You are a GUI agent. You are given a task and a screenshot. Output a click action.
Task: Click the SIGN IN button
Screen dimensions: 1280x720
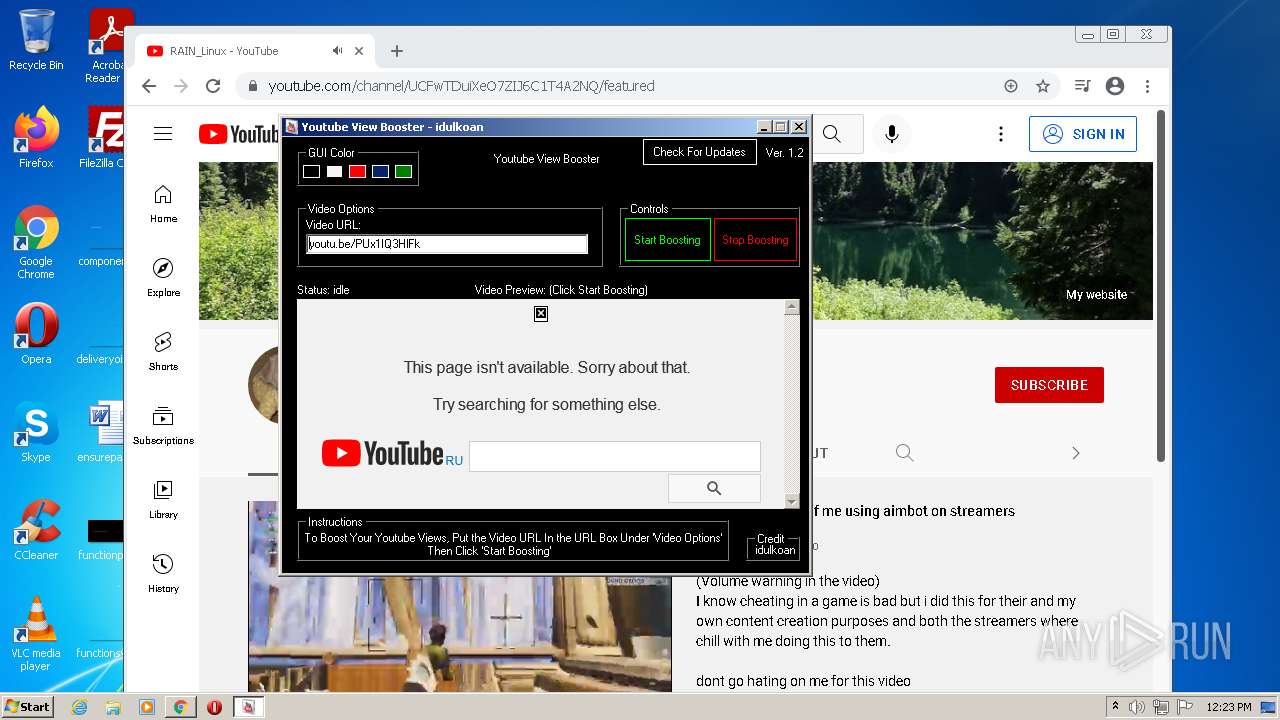1083,134
